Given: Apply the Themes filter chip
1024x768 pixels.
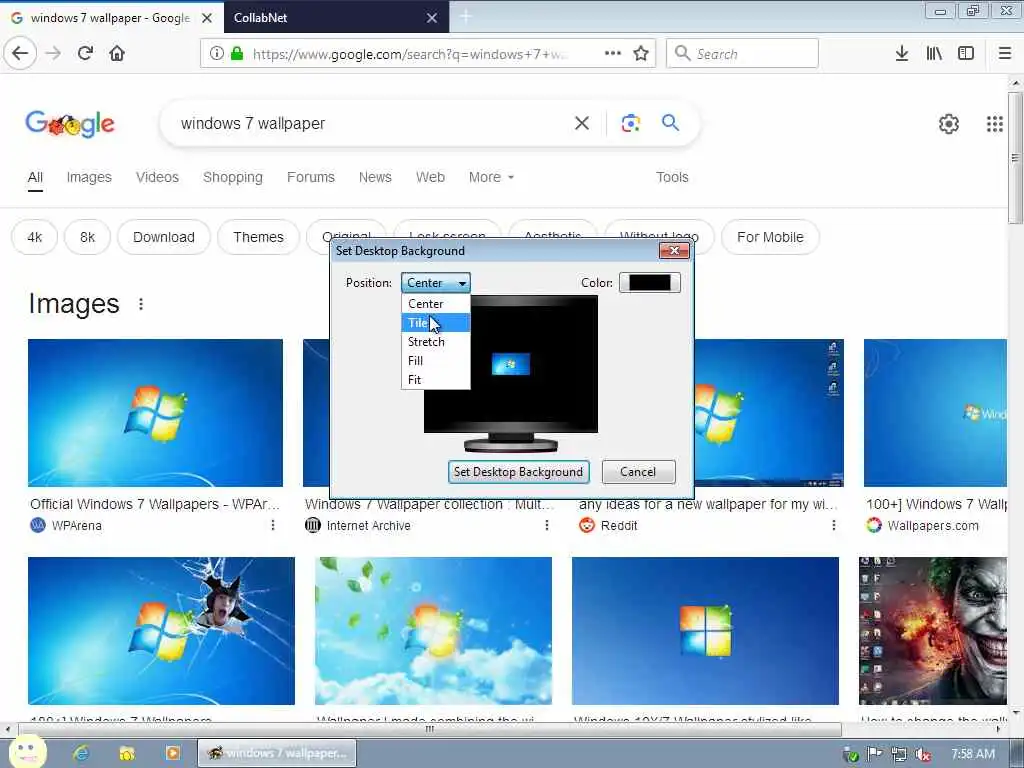Looking at the screenshot, I should tap(259, 237).
